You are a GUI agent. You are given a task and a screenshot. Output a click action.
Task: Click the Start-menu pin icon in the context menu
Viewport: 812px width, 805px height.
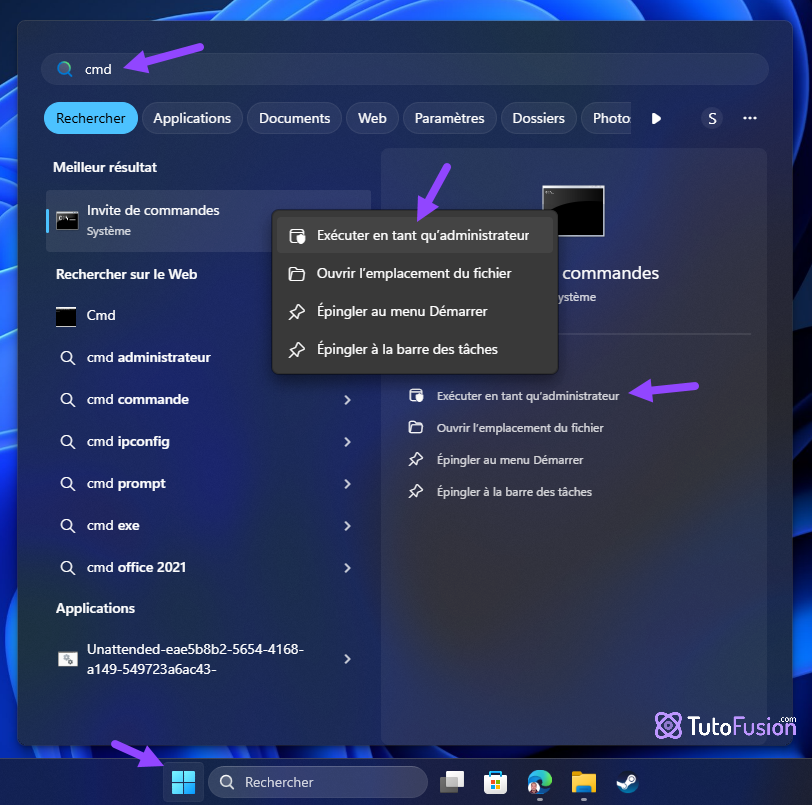coord(296,311)
